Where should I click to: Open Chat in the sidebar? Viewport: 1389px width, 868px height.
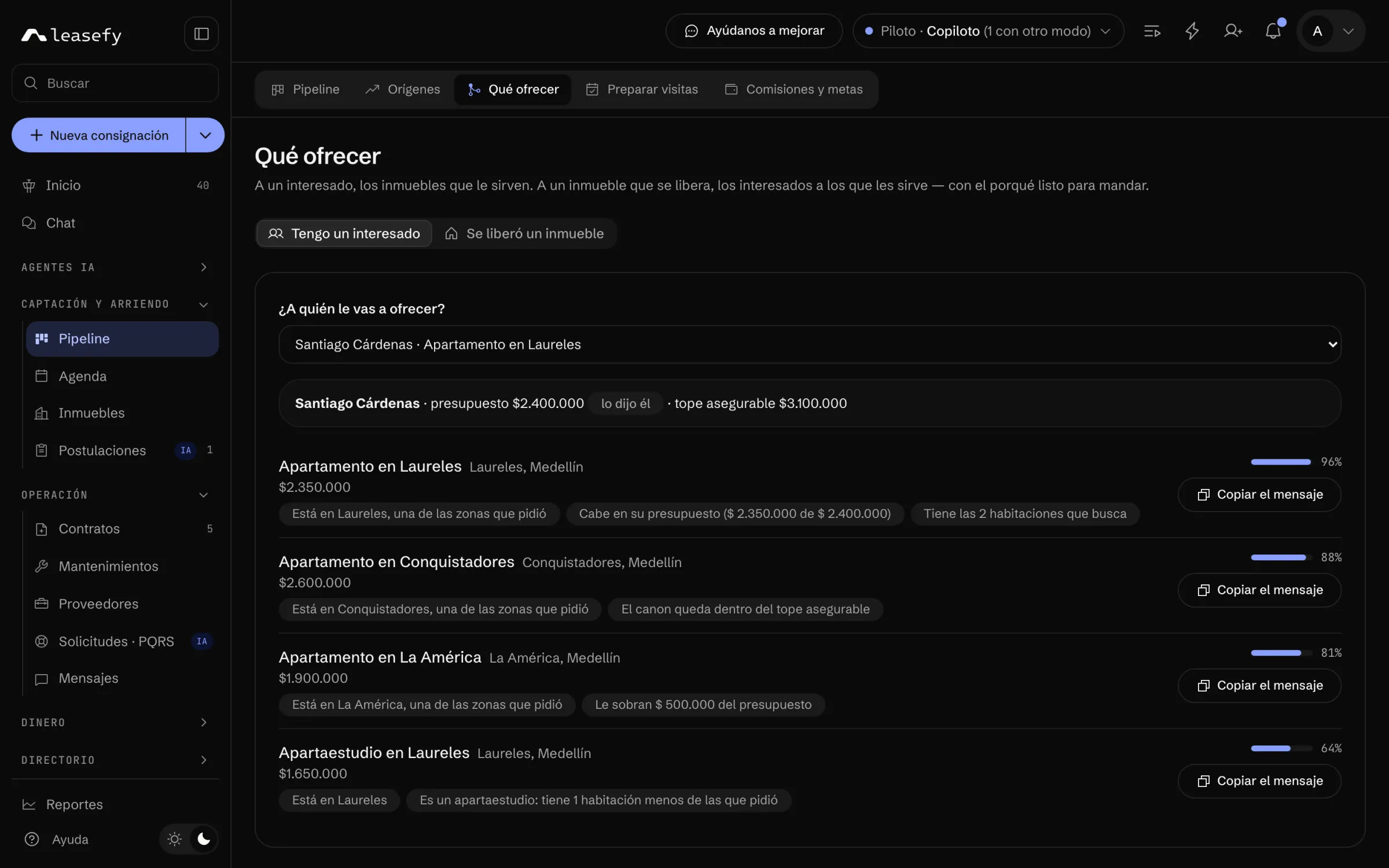pyautogui.click(x=115, y=223)
